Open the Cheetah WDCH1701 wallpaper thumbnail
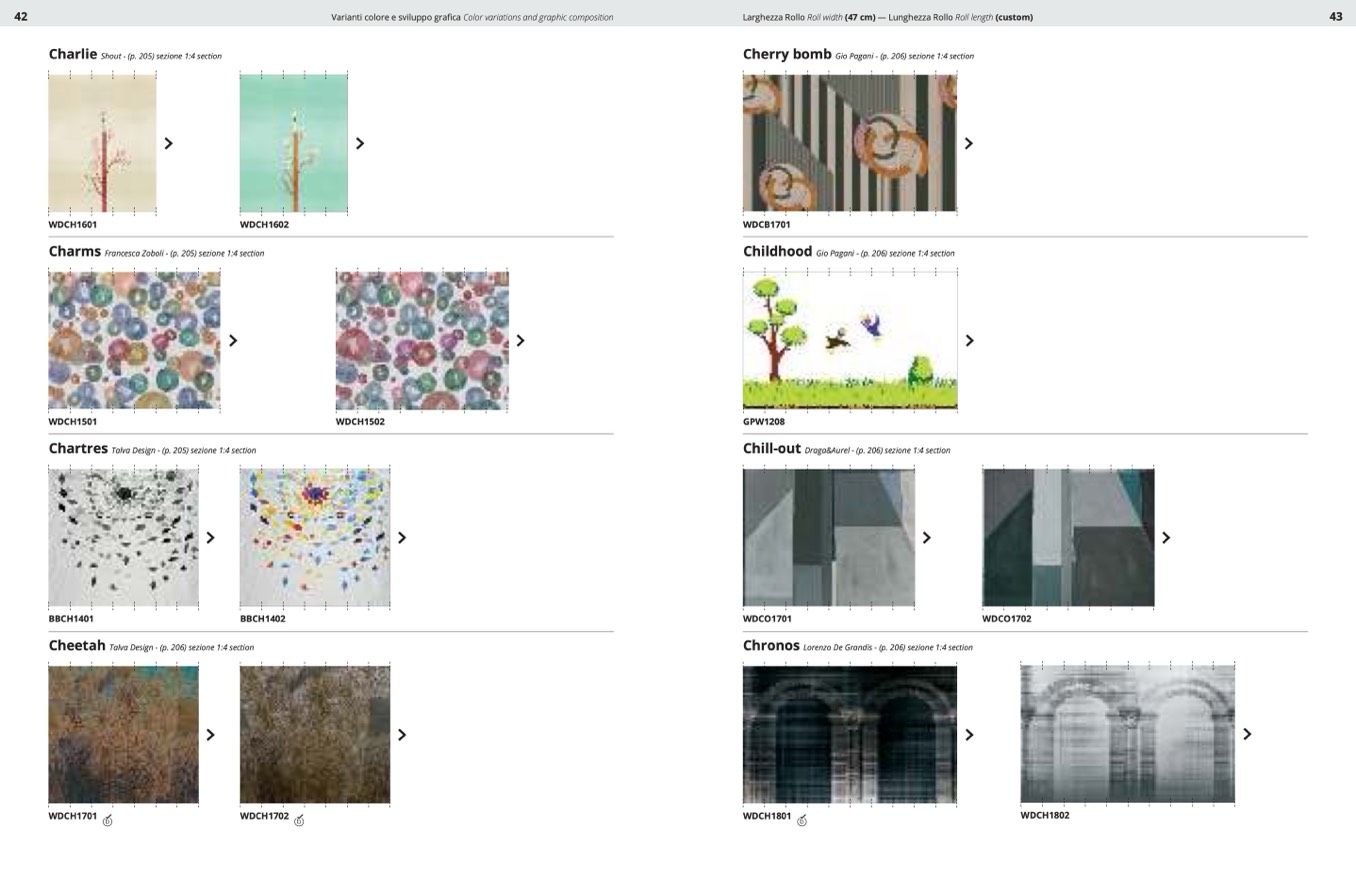Image resolution: width=1356 pixels, height=878 pixels. point(123,734)
